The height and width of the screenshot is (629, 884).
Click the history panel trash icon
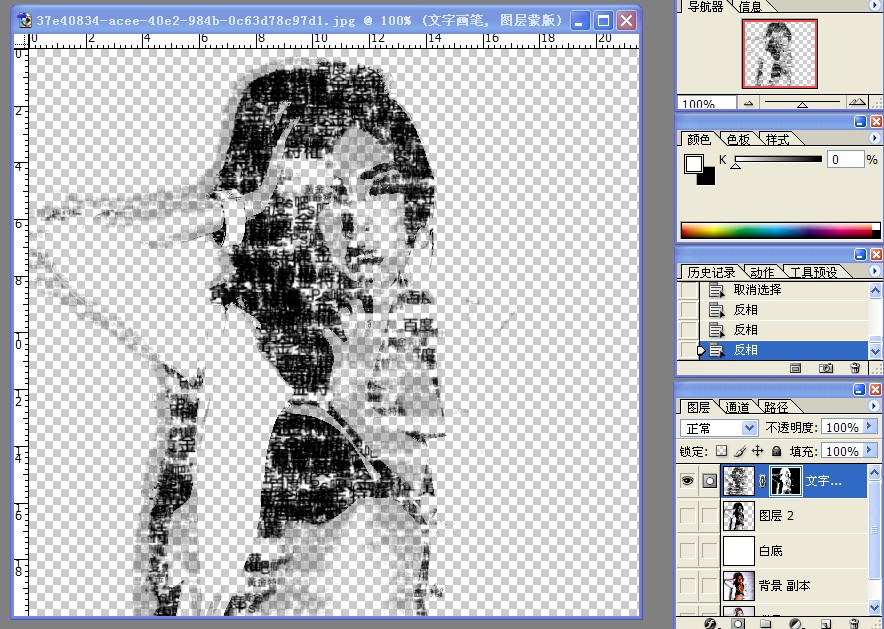click(855, 368)
